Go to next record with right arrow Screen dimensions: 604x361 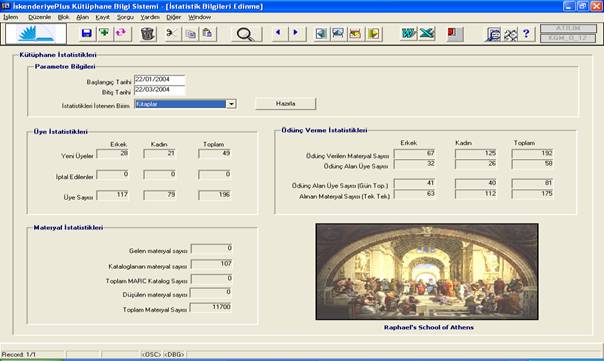[x=296, y=34]
